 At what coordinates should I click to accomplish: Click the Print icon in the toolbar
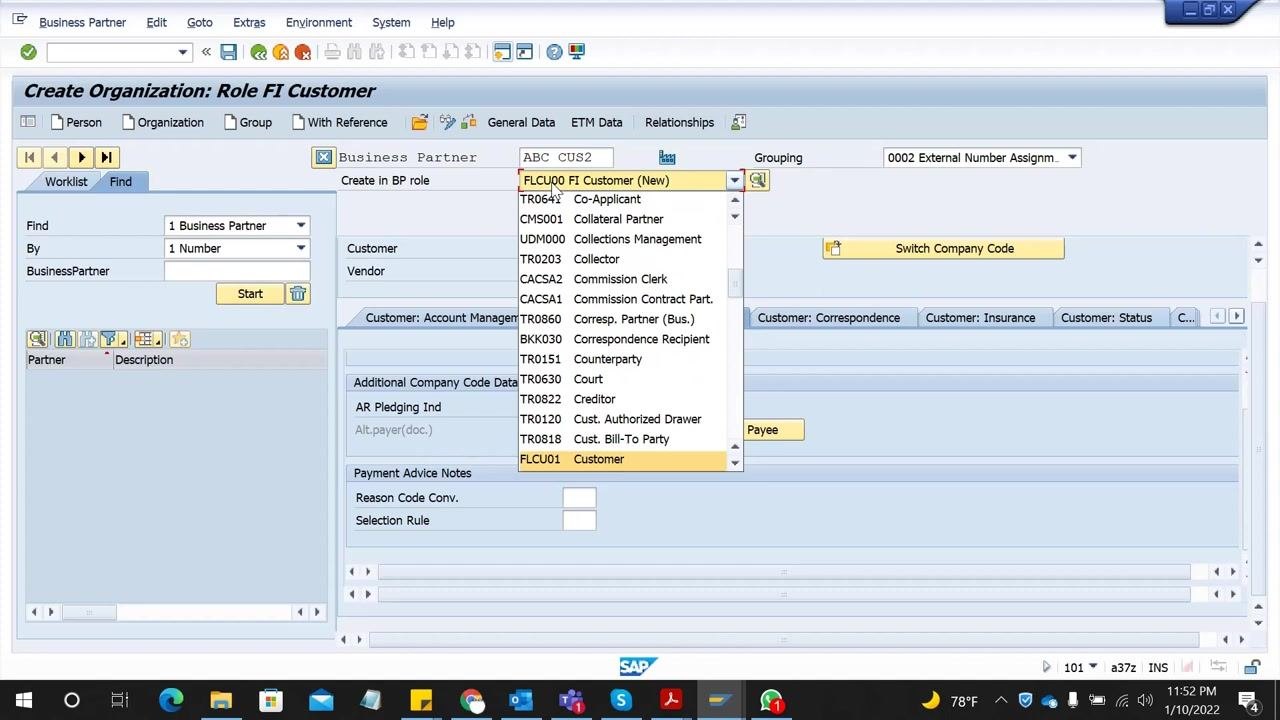[333, 52]
